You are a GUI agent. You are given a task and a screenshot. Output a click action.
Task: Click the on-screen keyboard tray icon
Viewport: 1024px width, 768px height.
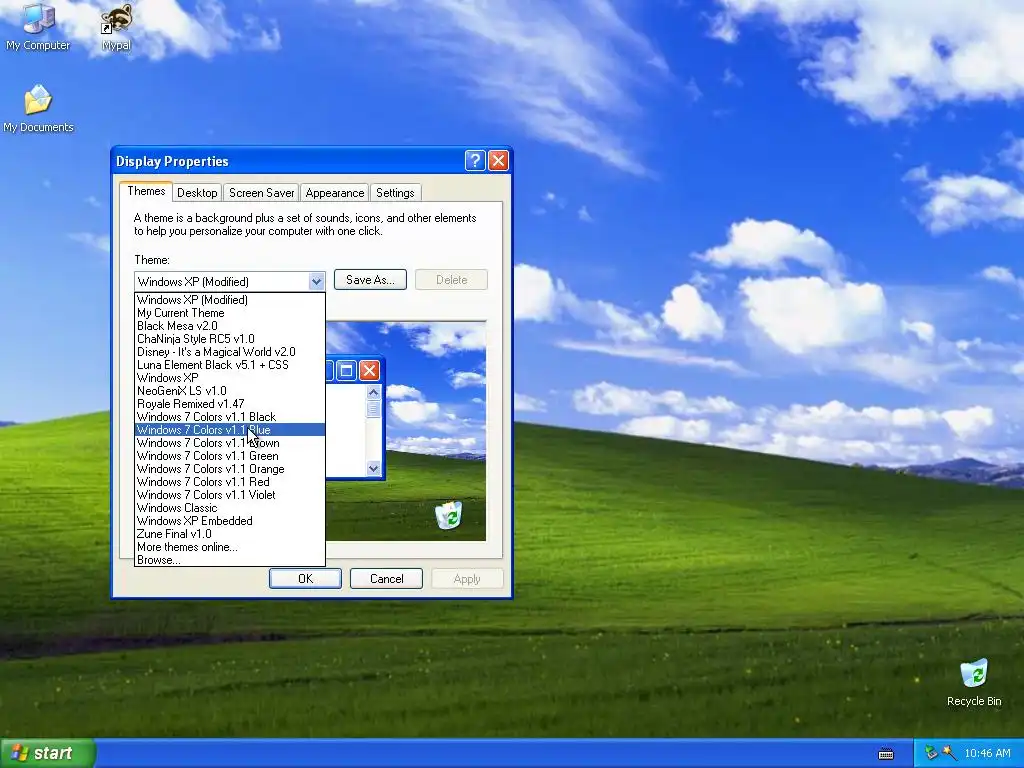coord(886,754)
